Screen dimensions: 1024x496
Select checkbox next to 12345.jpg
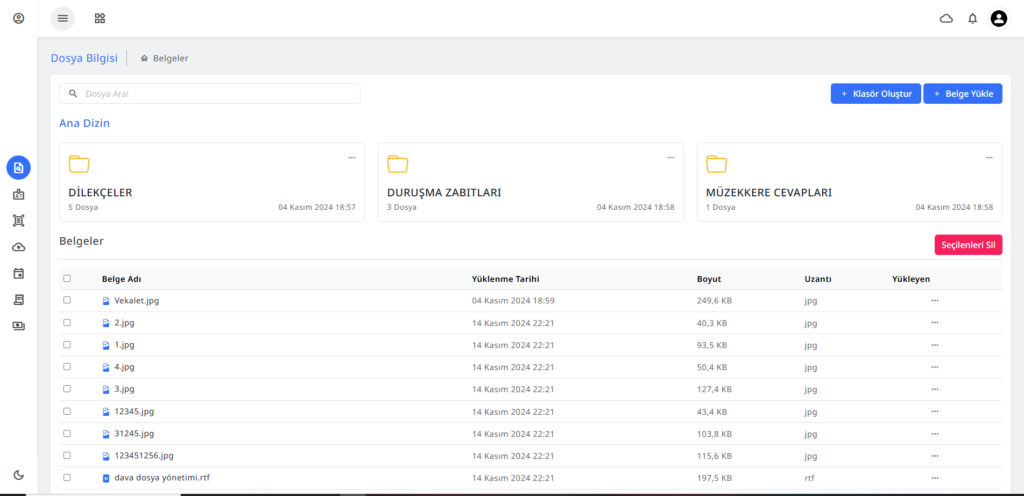coord(67,411)
